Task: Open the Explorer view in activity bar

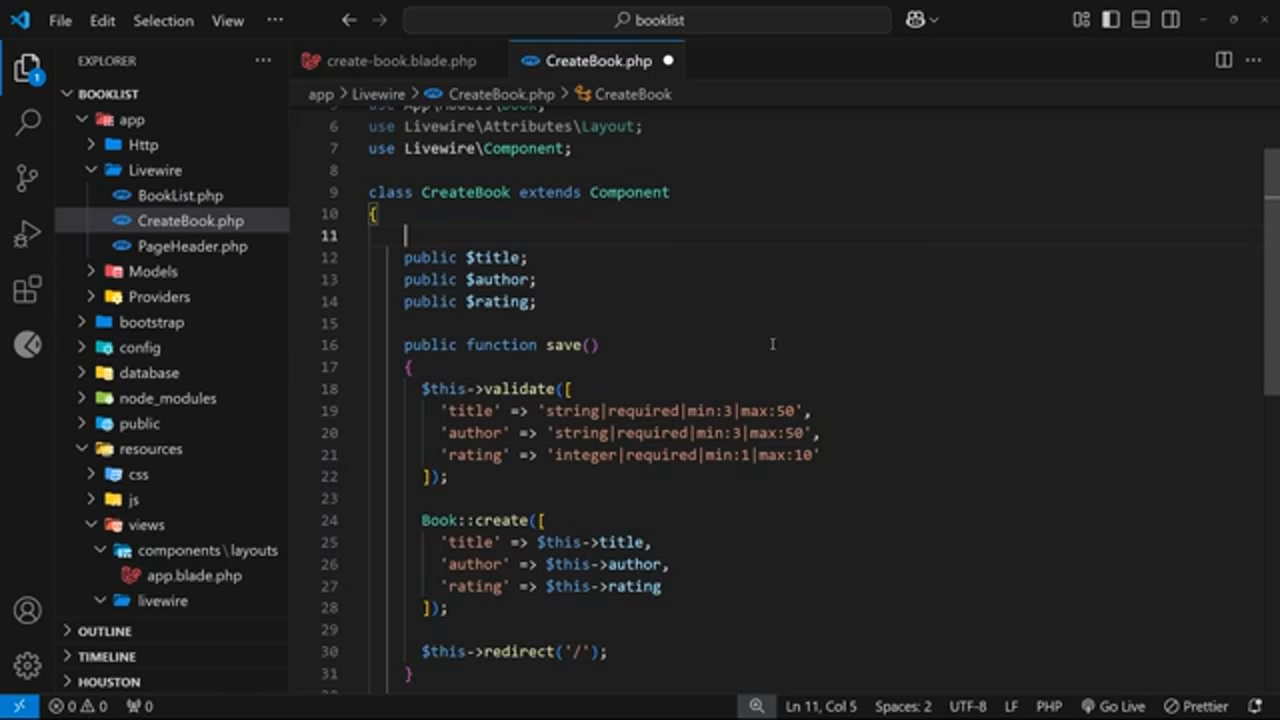Action: click(27, 70)
